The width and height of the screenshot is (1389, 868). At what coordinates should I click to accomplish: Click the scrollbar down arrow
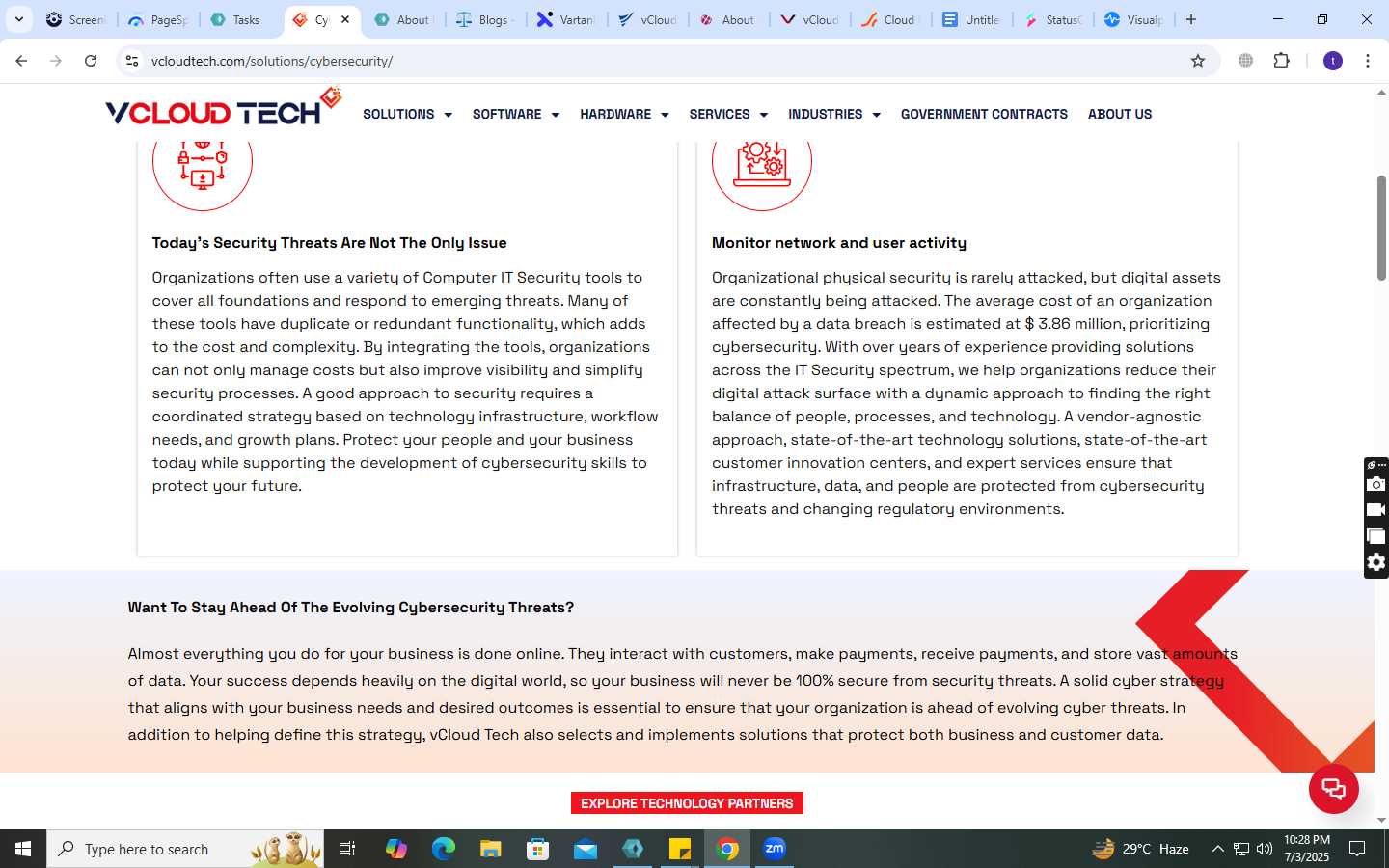[1381, 821]
